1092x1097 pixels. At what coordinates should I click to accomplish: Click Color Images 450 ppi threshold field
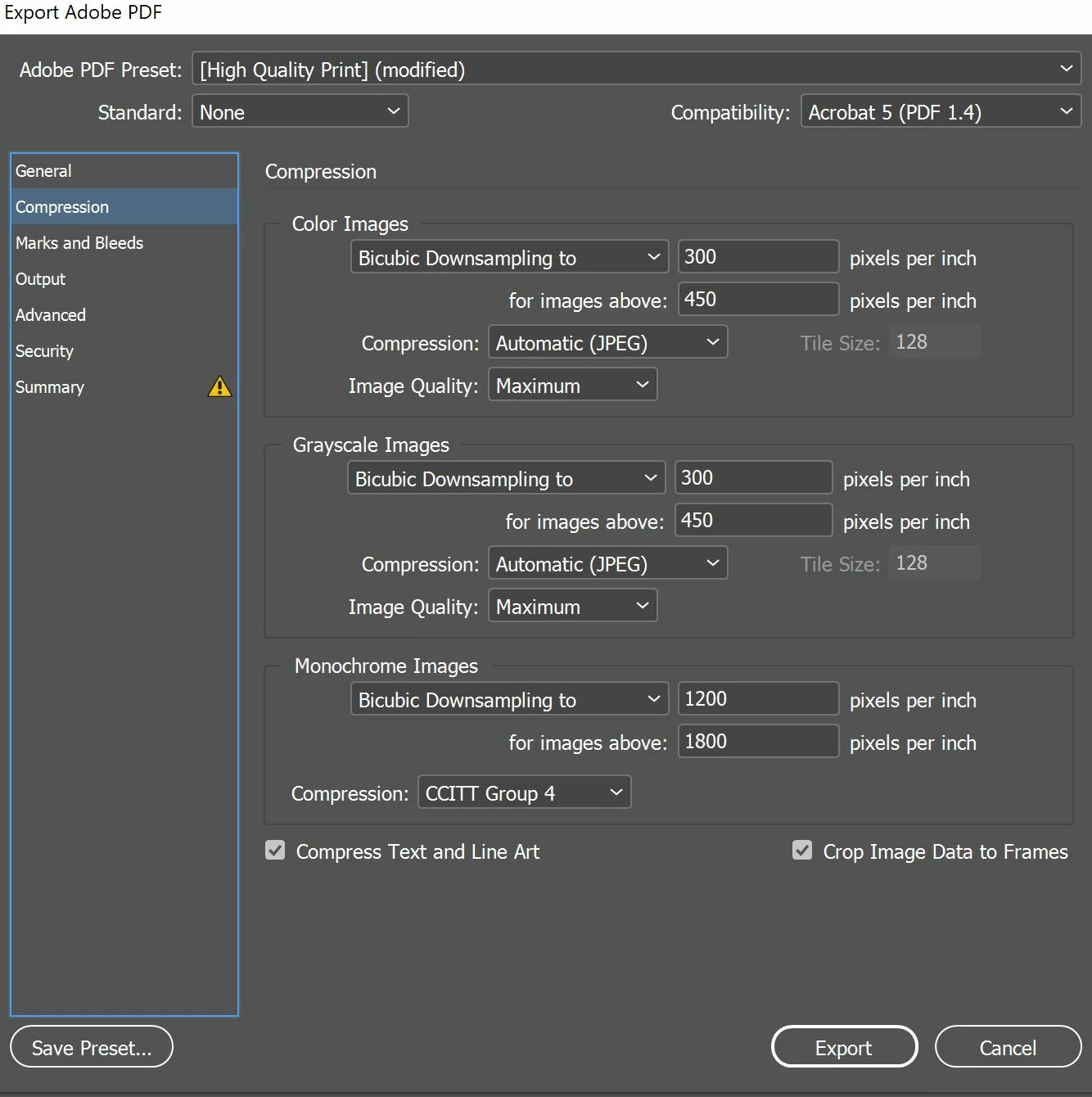coord(758,299)
